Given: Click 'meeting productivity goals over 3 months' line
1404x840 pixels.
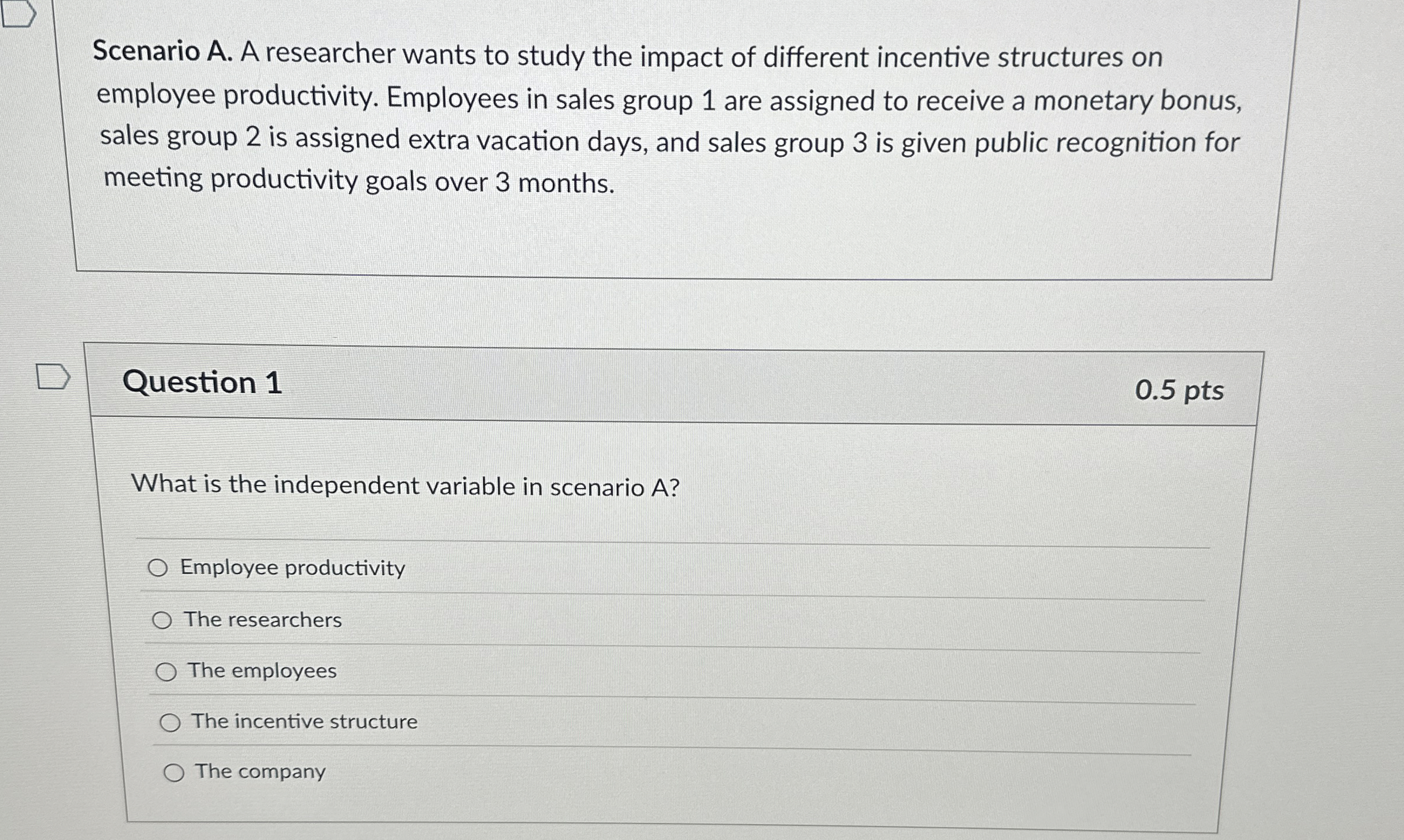Looking at the screenshot, I should (x=359, y=180).
